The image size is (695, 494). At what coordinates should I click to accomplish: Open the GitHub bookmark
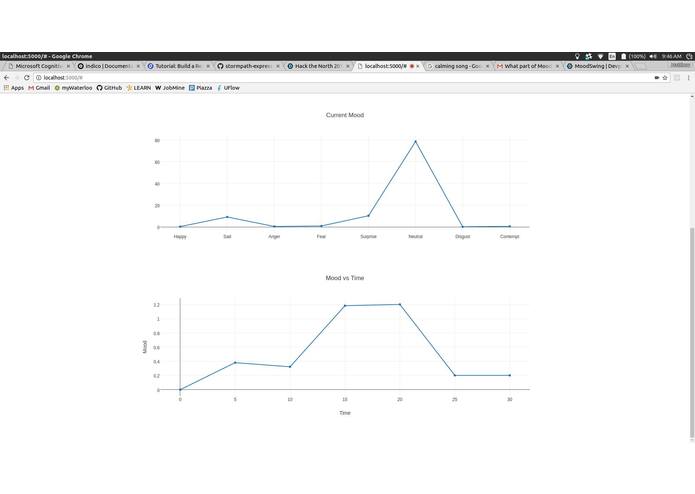click(x=109, y=88)
